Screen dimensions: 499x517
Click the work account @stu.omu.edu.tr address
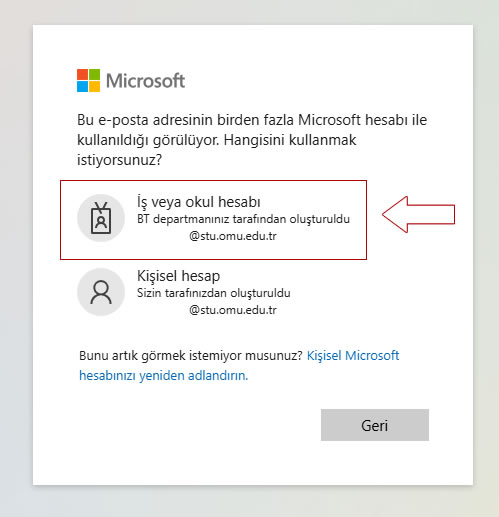233,236
